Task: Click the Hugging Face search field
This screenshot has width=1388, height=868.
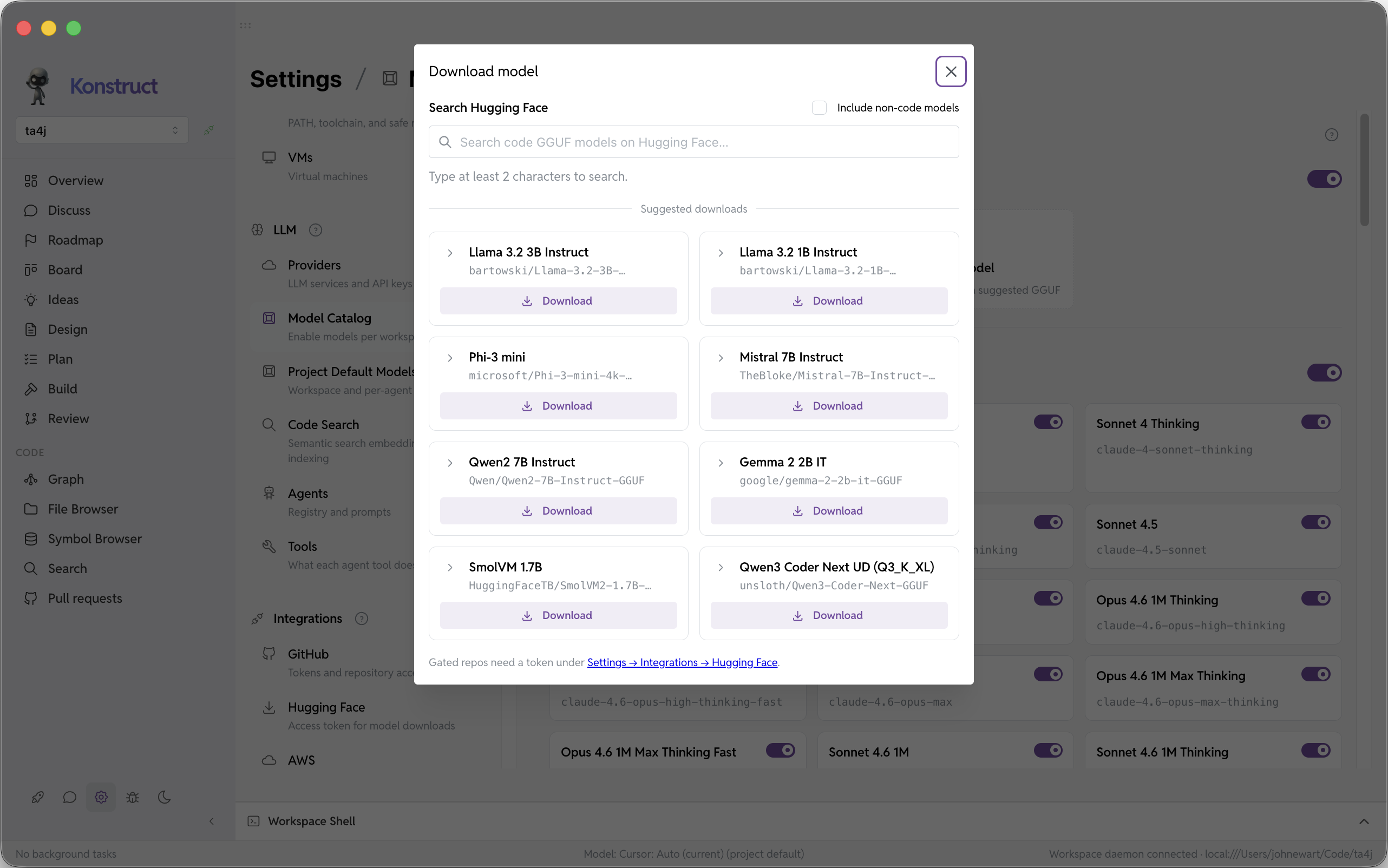Action: pyautogui.click(x=693, y=142)
